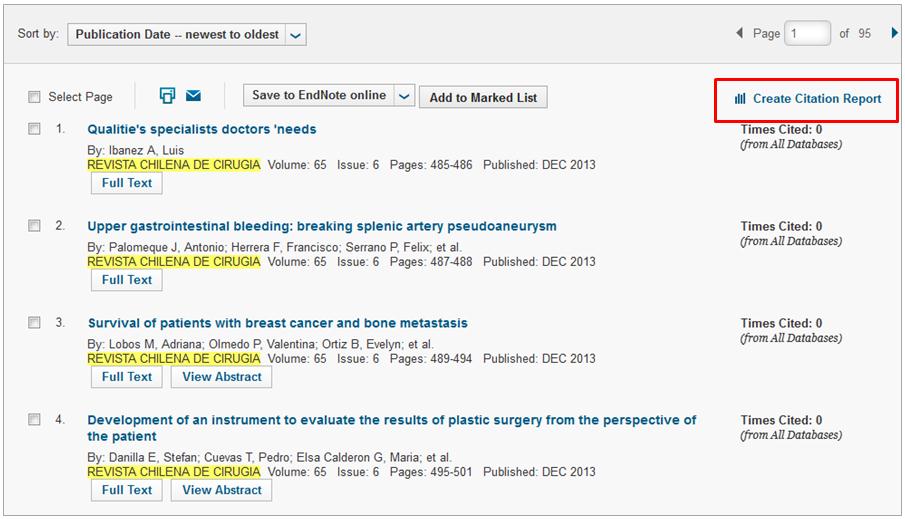Select checkbox for result 4
Screen dimensions: 905x519
[x=34, y=420]
